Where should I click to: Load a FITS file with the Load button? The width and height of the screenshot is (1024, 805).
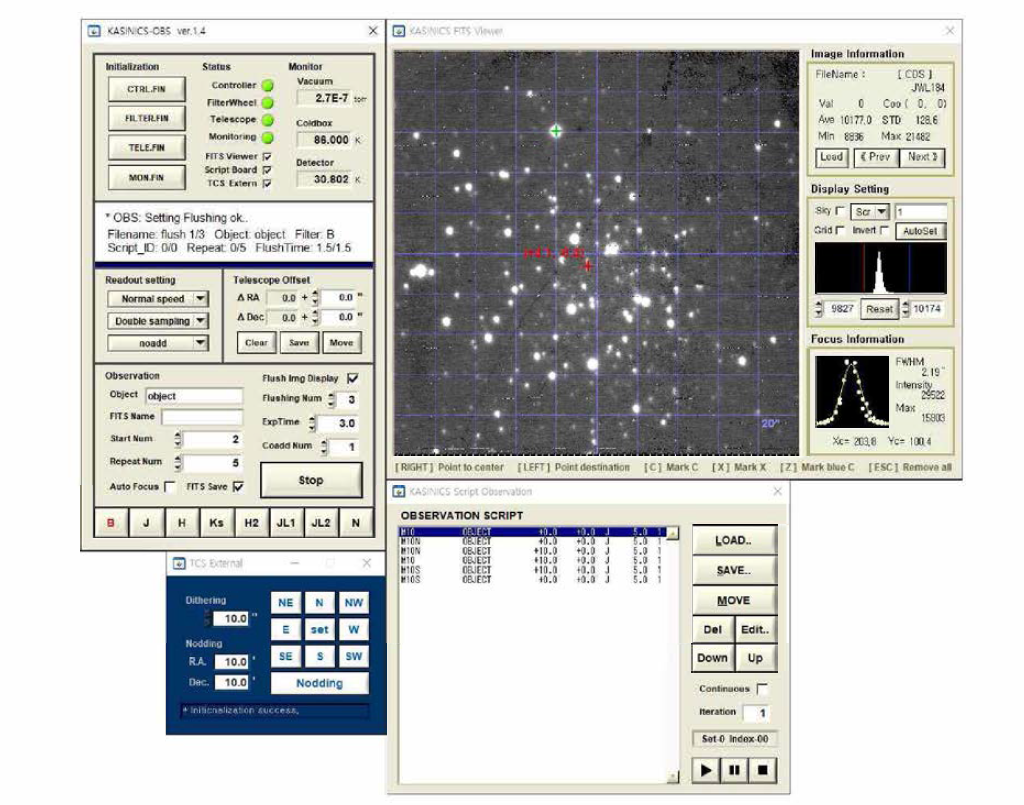coord(831,157)
